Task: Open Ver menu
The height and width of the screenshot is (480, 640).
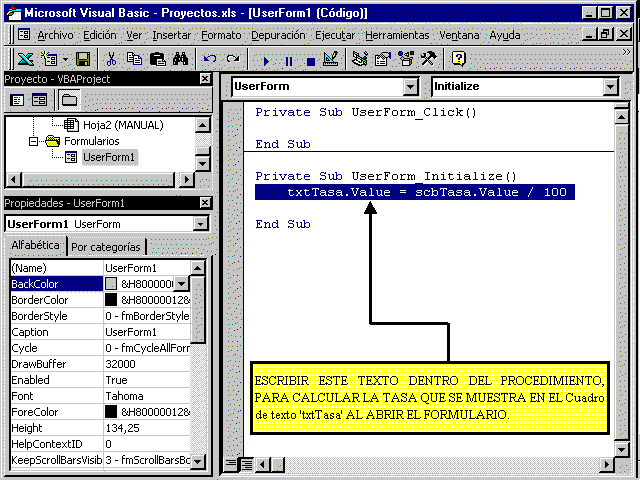Action: point(134,36)
